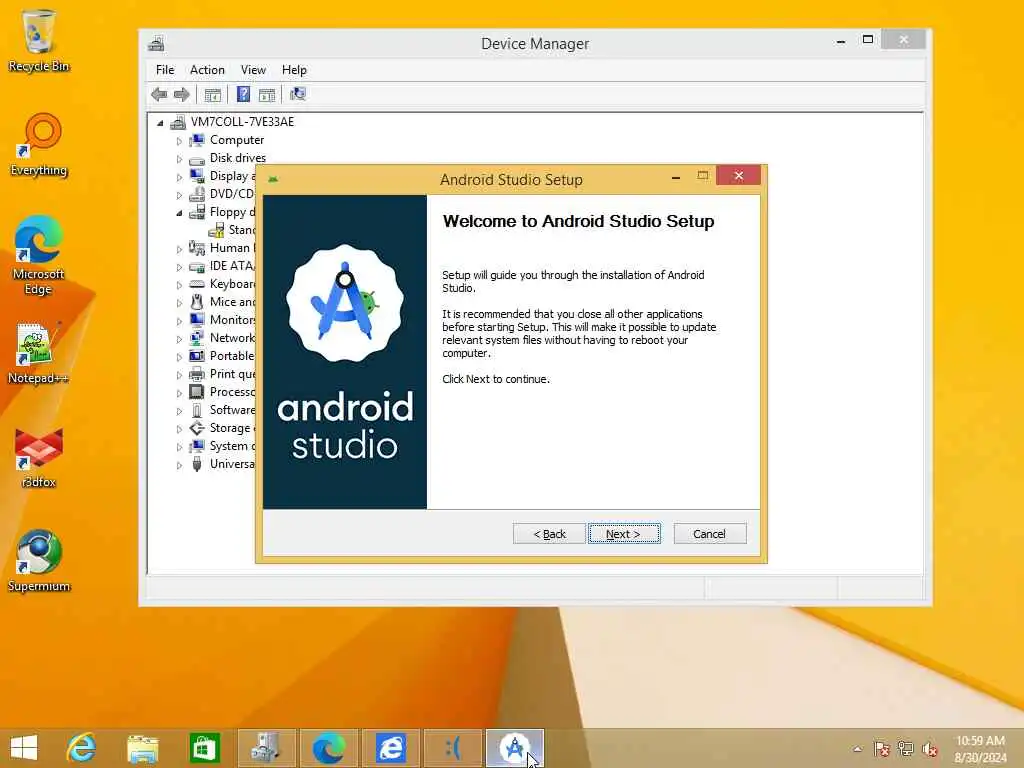Expand the IDE ATA controllers arrow

coord(179,266)
